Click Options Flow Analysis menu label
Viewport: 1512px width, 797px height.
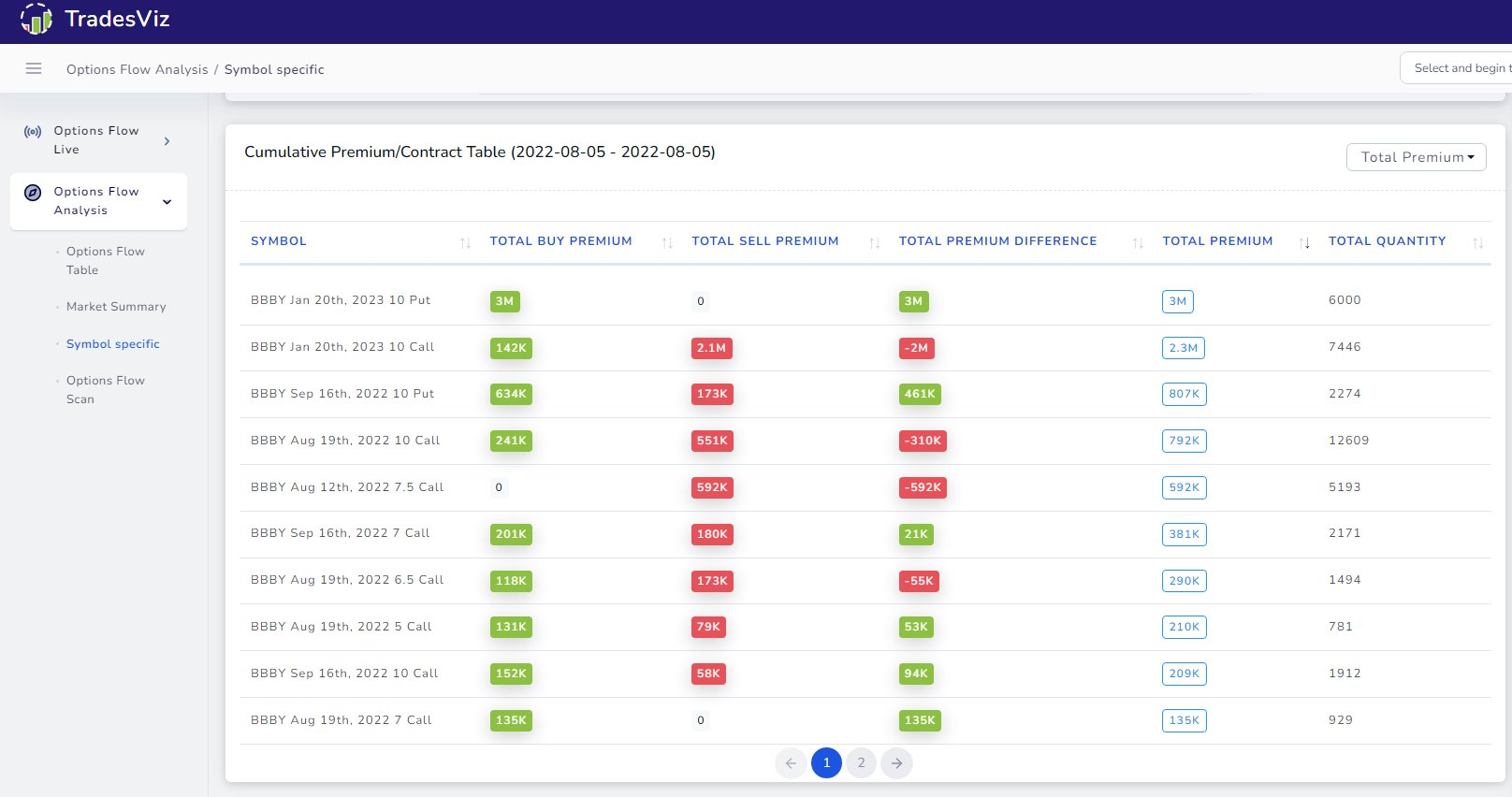point(96,201)
